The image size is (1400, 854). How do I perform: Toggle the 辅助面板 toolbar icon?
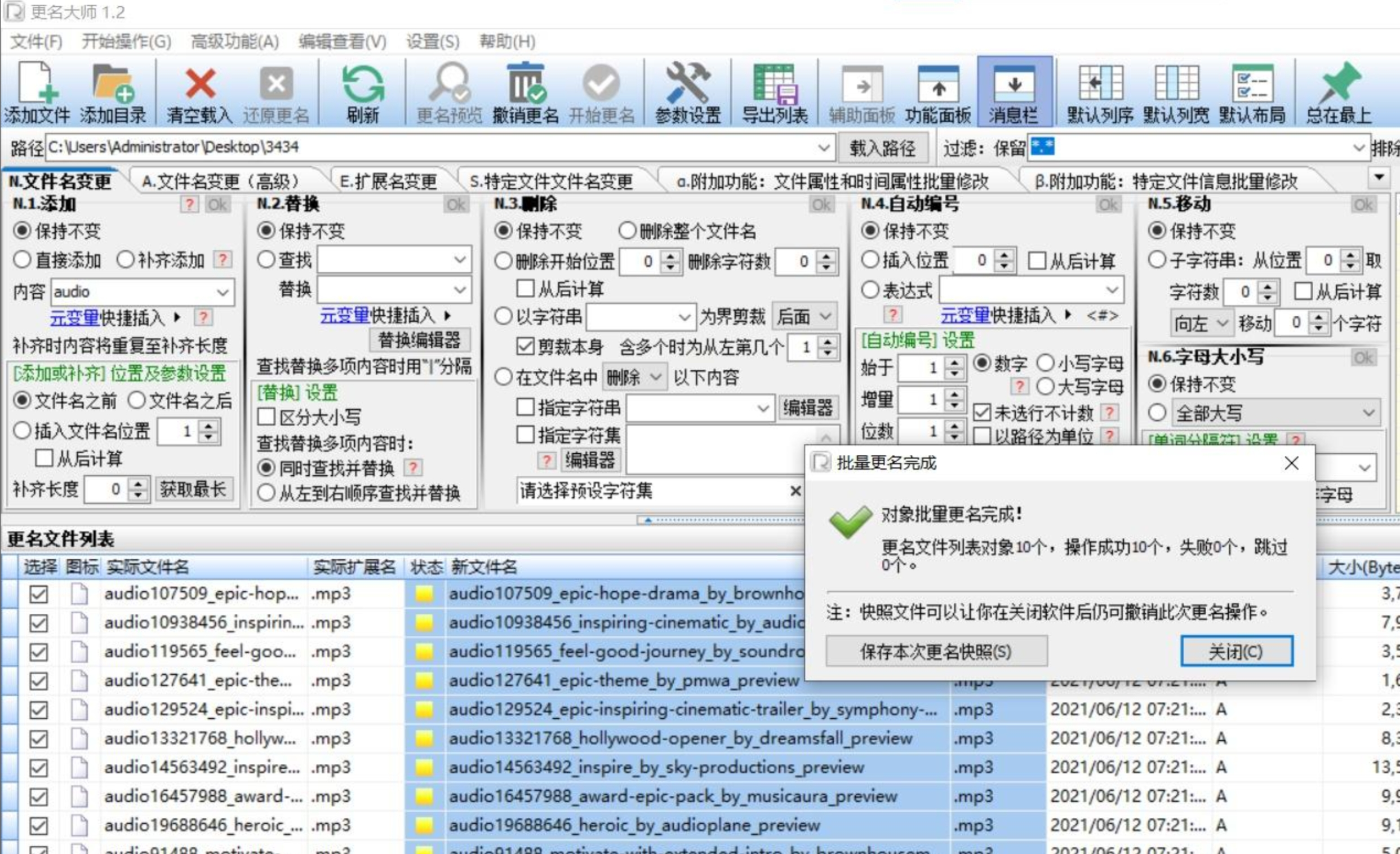tap(862, 84)
